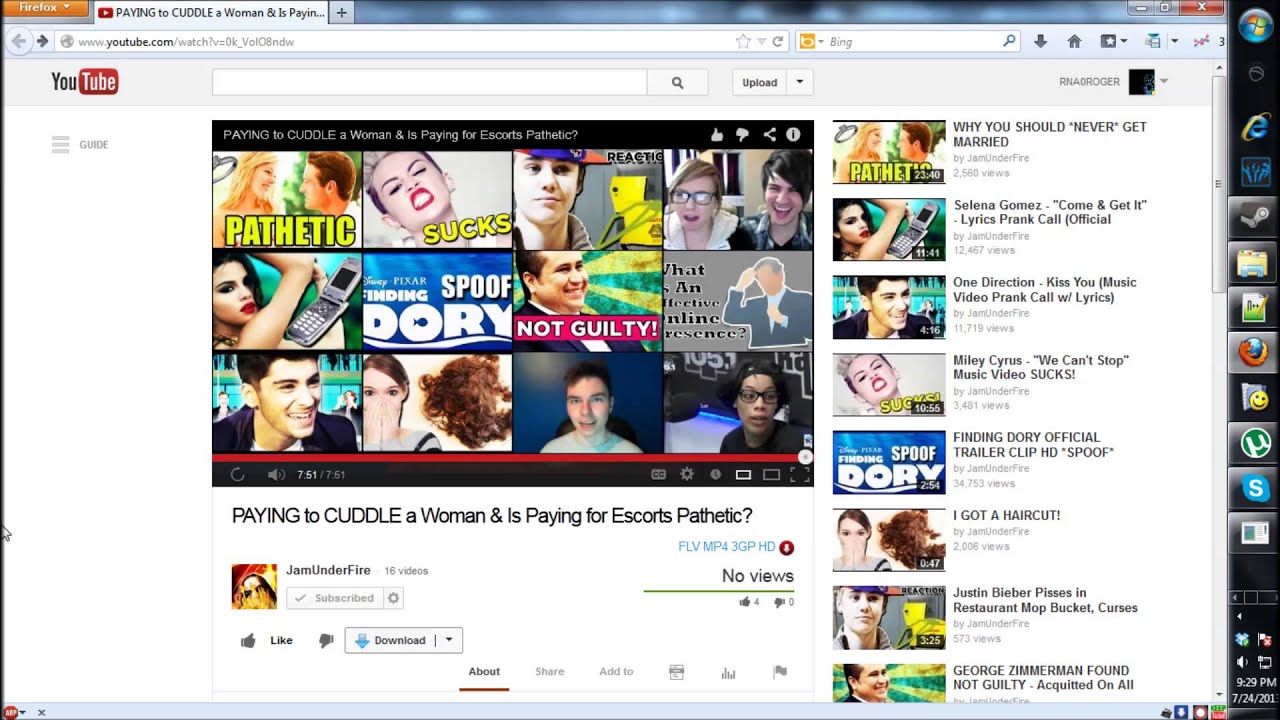Click the YouTube search magnifier button
Viewport: 1280px width, 720px height.
coord(677,83)
